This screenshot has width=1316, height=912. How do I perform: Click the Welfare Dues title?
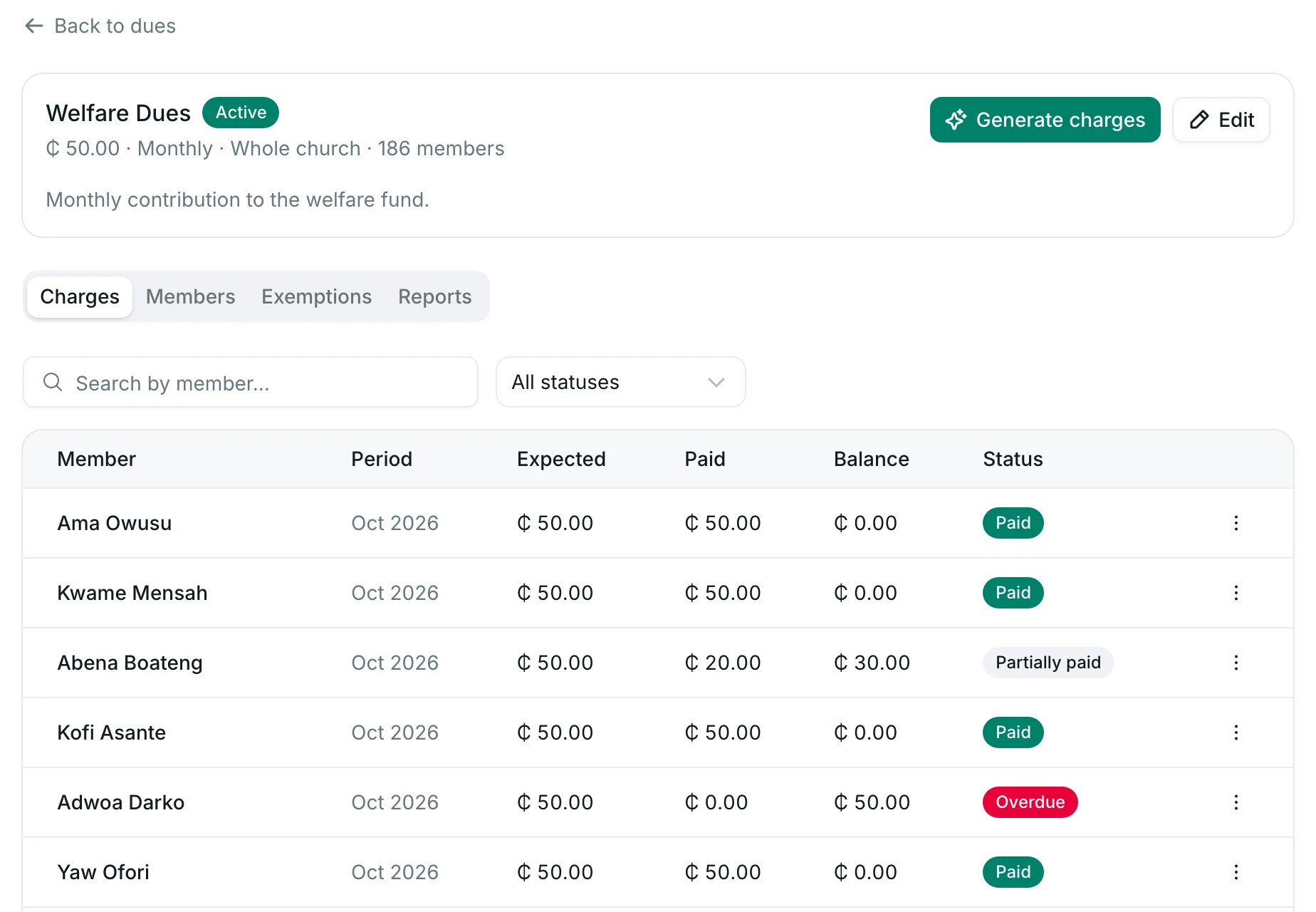coord(118,113)
